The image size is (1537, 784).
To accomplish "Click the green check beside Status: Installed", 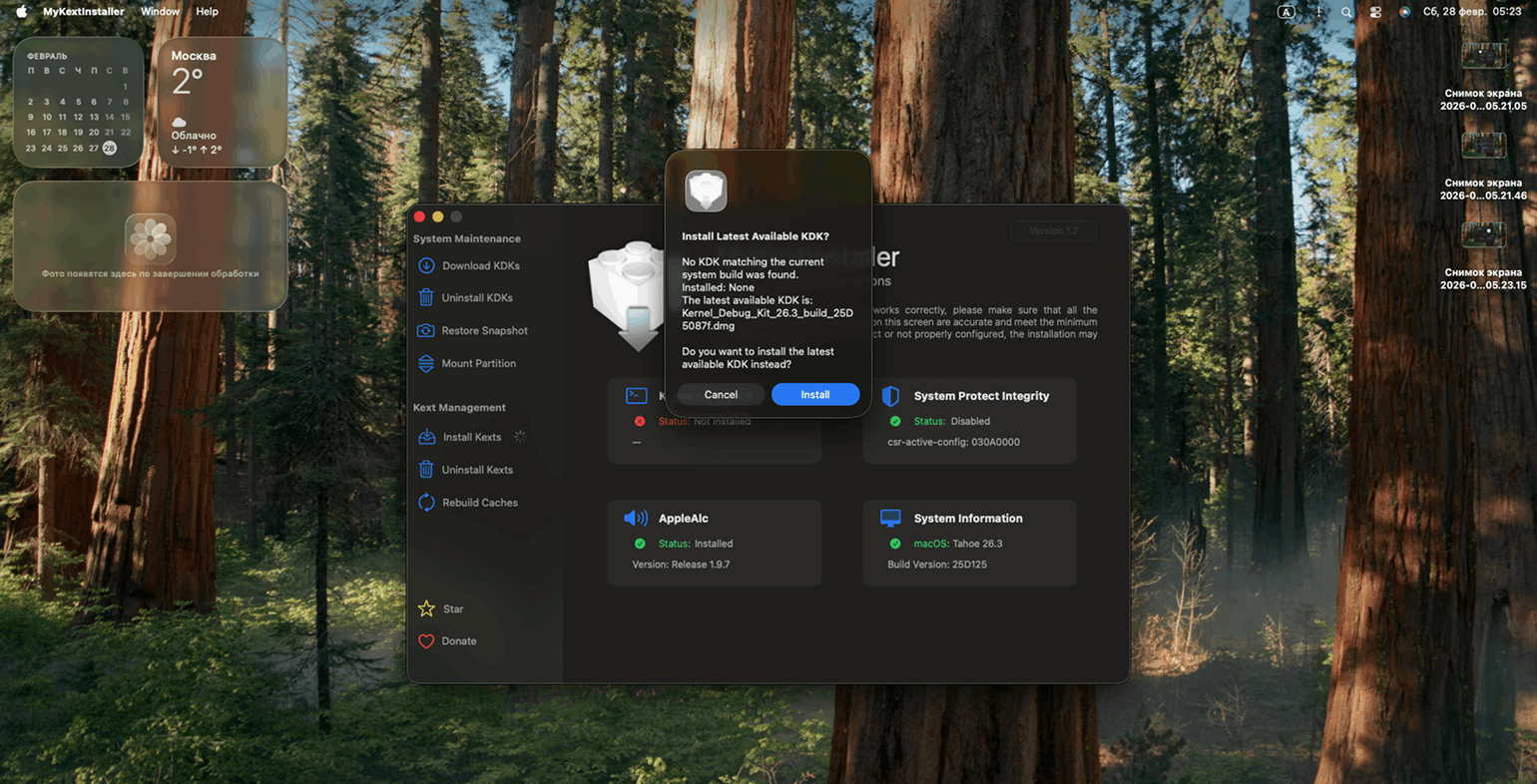I will coord(640,544).
